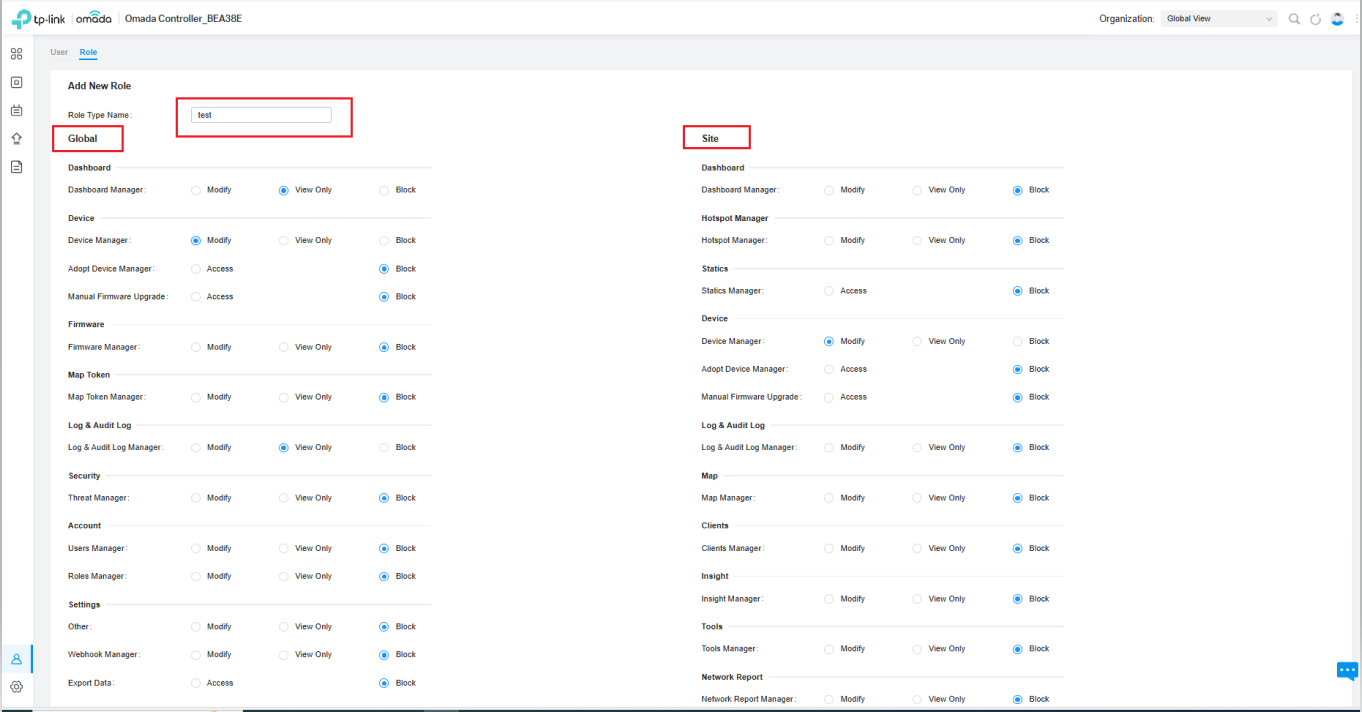Screen dimensions: 1362x712
Task: Click the search magnifier icon in header
Action: (x=1294, y=19)
